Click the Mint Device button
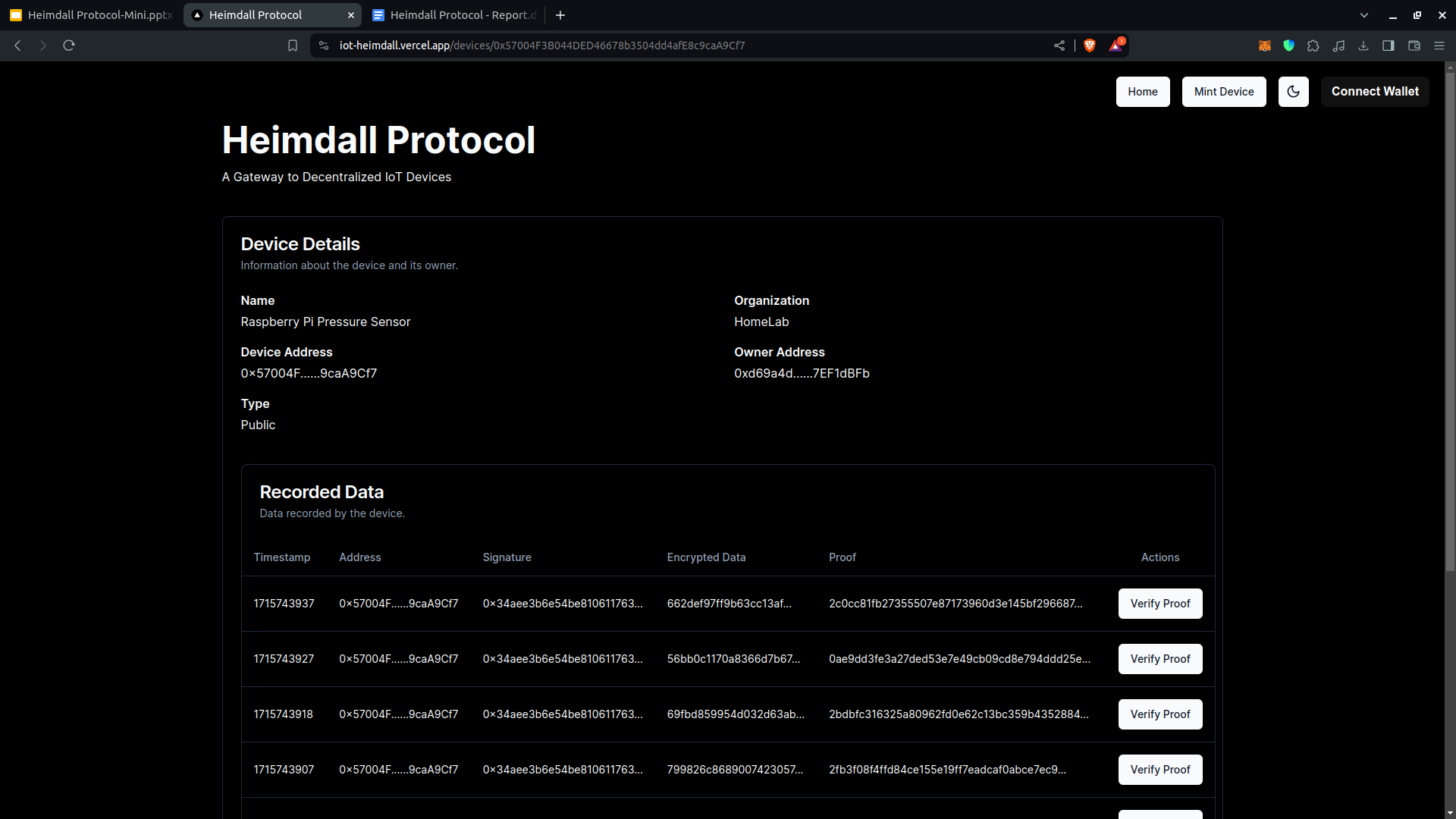Screen dimensions: 1456x819 coord(1223,92)
